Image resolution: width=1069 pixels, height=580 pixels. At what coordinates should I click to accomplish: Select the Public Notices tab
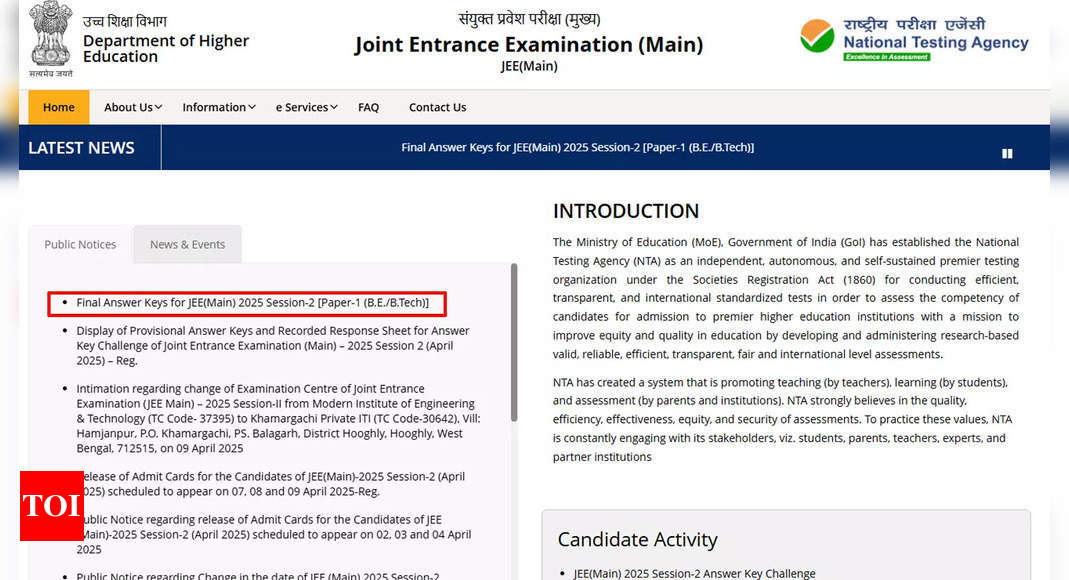pyautogui.click(x=80, y=244)
